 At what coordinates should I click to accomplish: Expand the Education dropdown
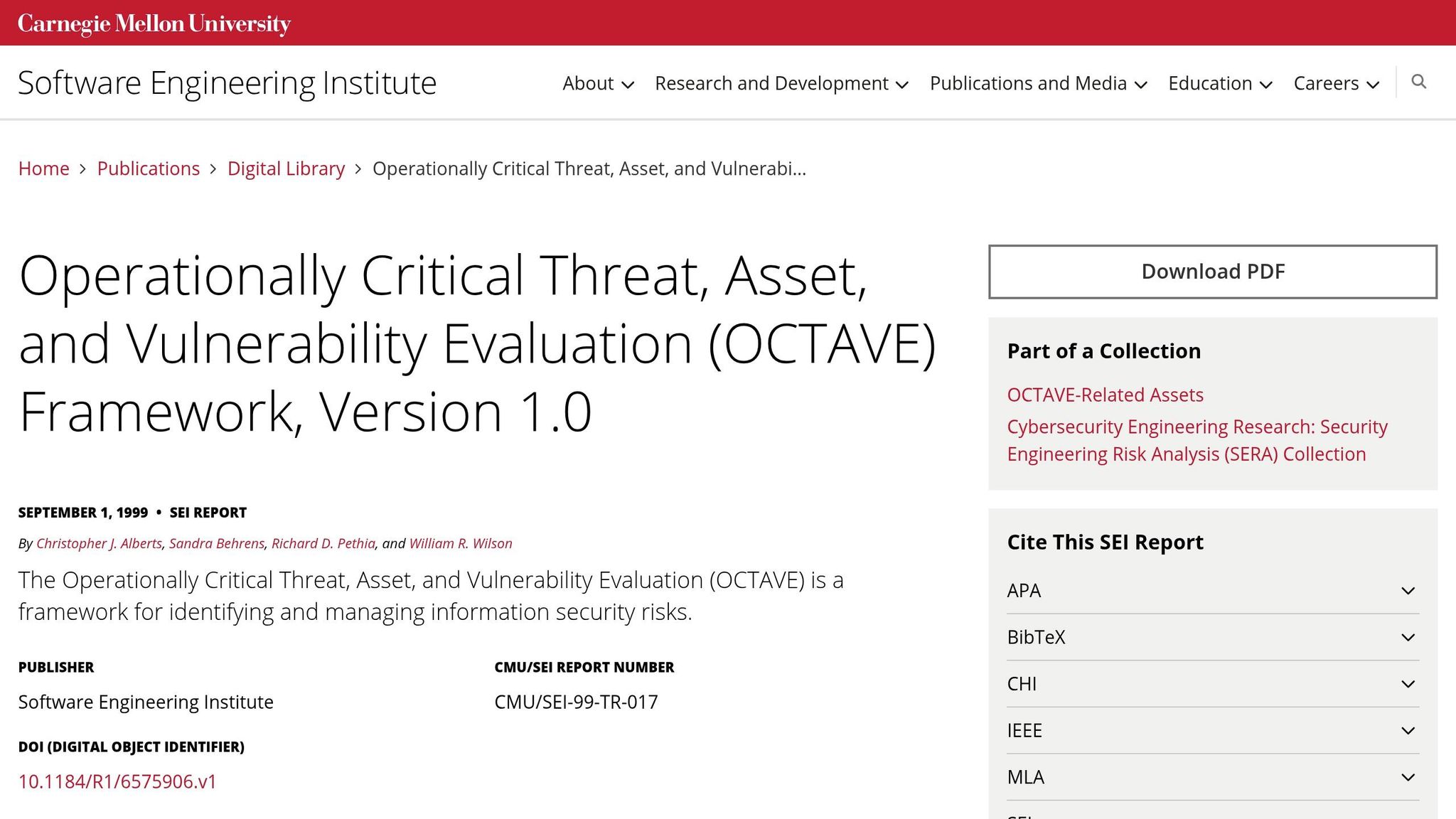(x=1220, y=83)
